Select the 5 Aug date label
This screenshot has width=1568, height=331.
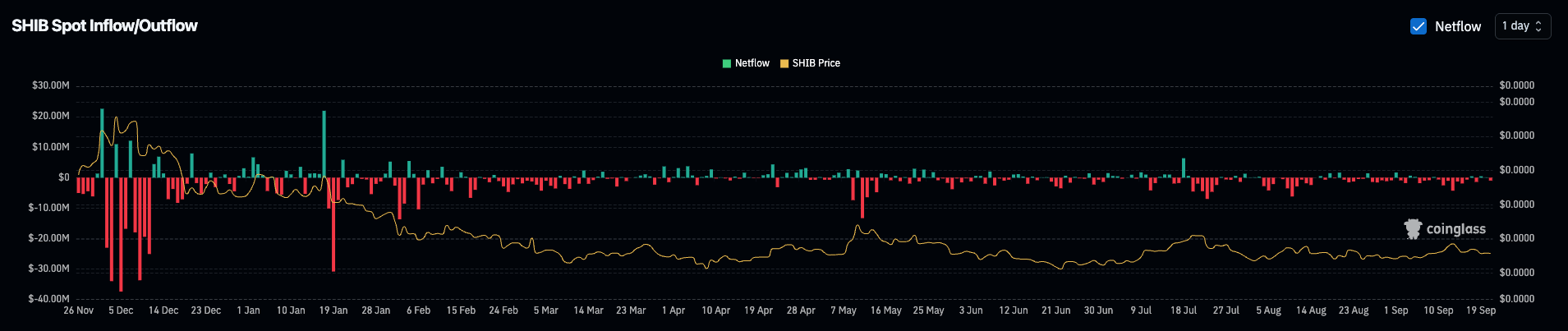(1269, 310)
